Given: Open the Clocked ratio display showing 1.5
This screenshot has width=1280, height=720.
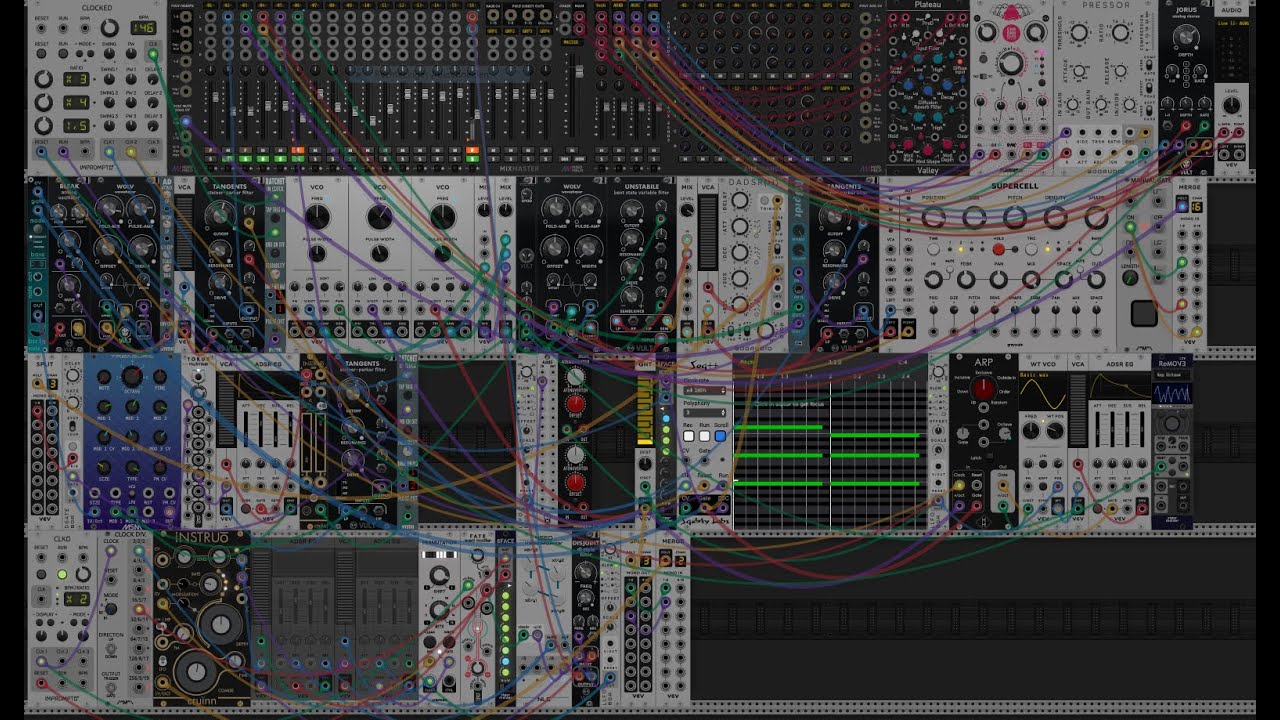Looking at the screenshot, I should [76, 125].
